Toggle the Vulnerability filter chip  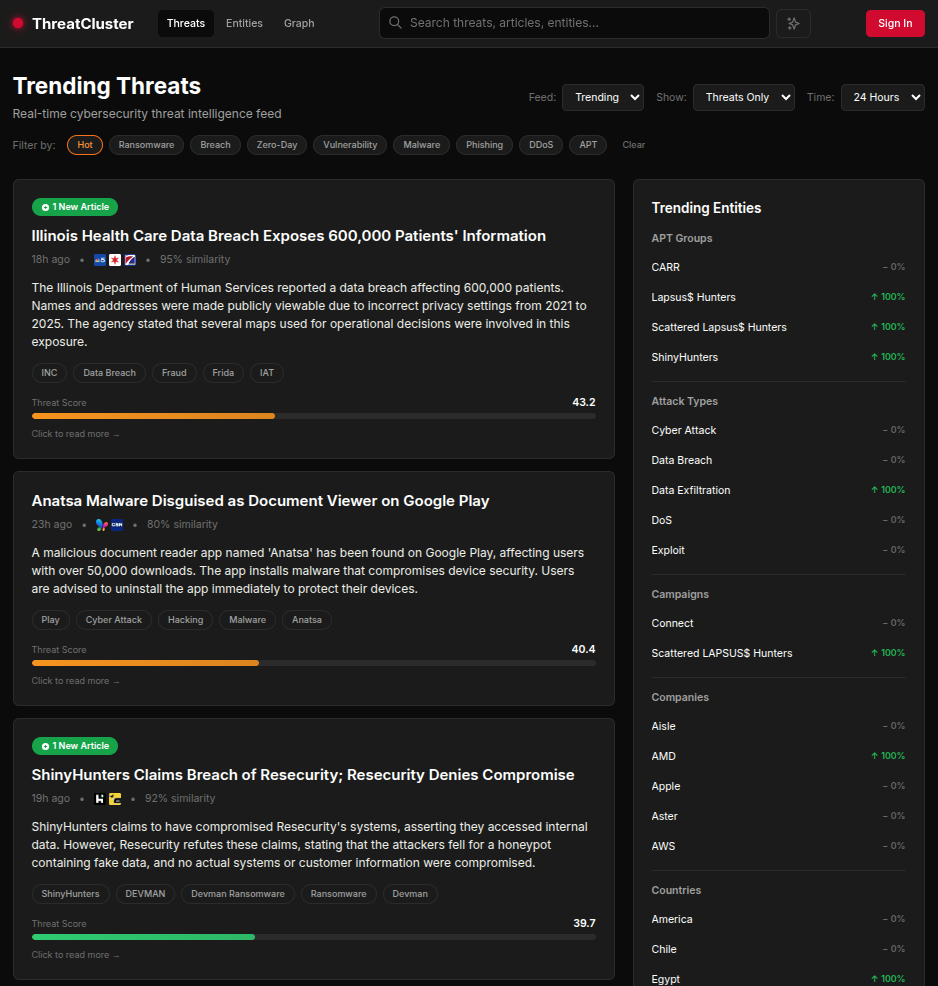click(x=350, y=145)
